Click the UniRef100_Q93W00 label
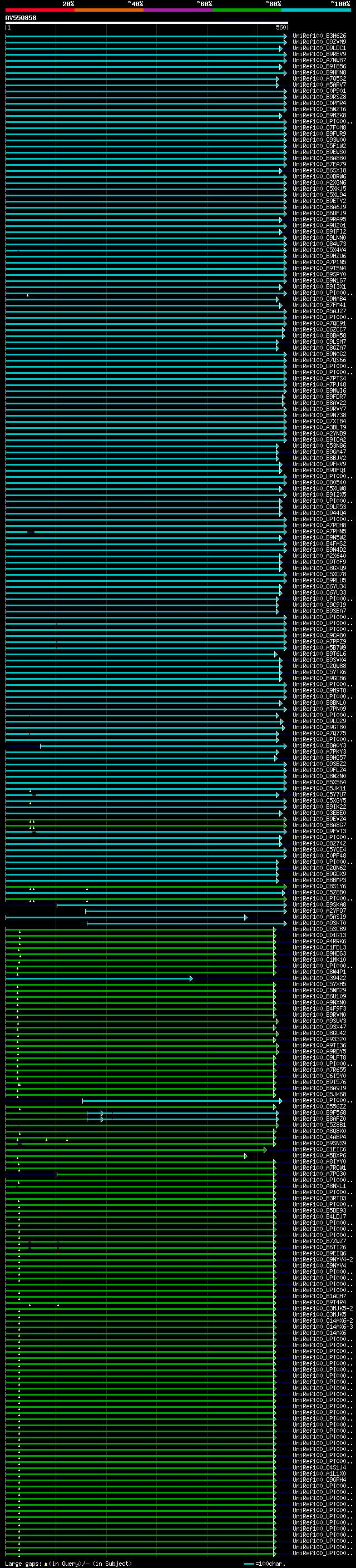This screenshot has height=1568, width=356. tap(319, 140)
